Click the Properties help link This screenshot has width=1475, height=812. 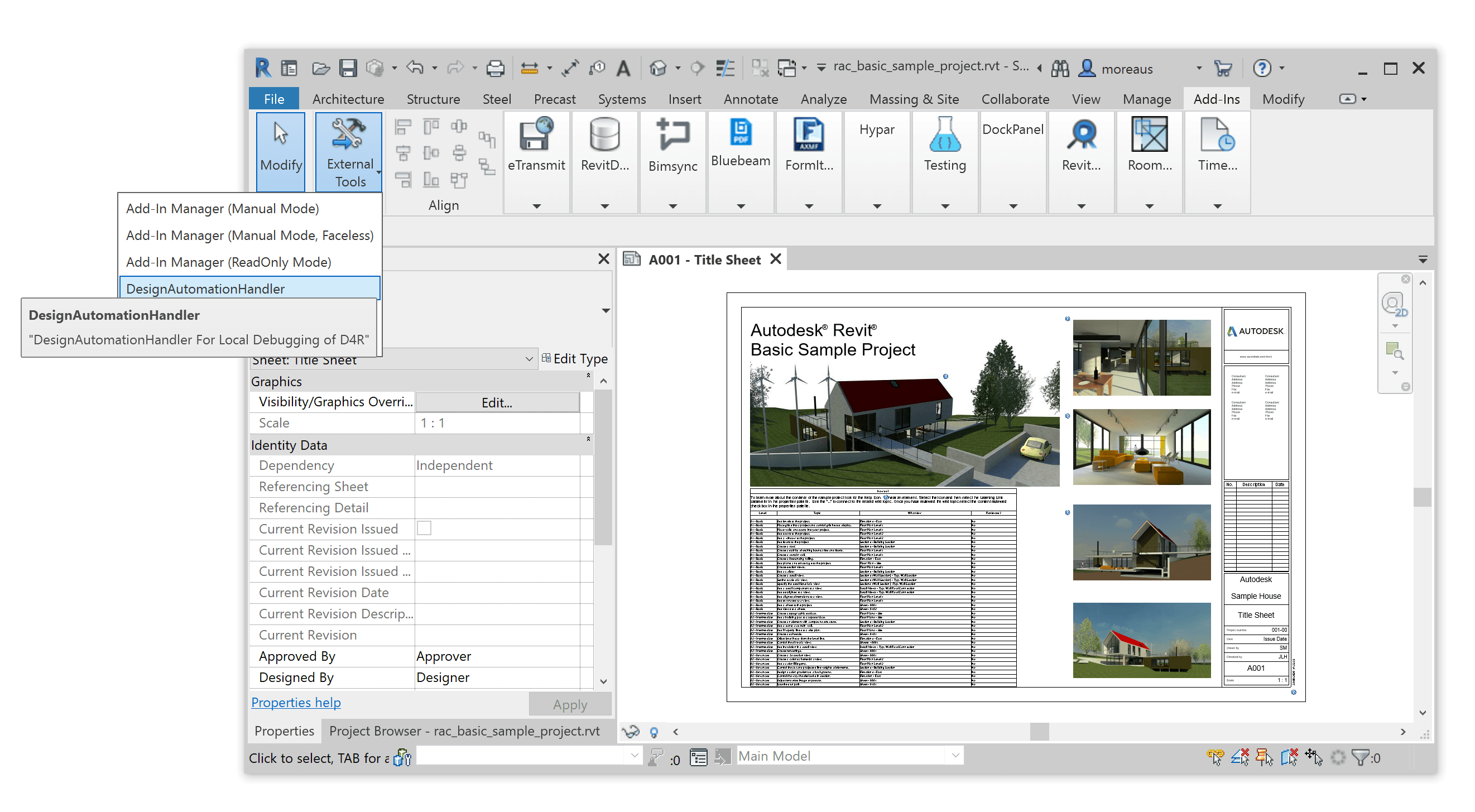click(x=295, y=703)
